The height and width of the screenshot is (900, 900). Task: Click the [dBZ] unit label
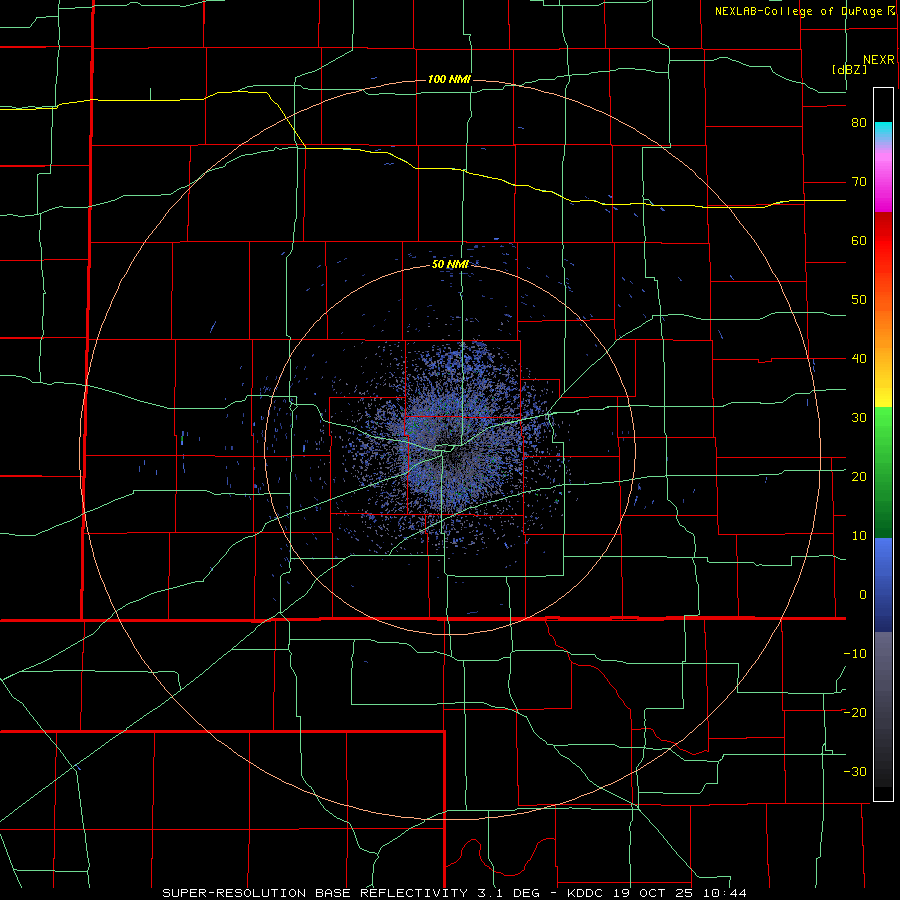click(849, 69)
